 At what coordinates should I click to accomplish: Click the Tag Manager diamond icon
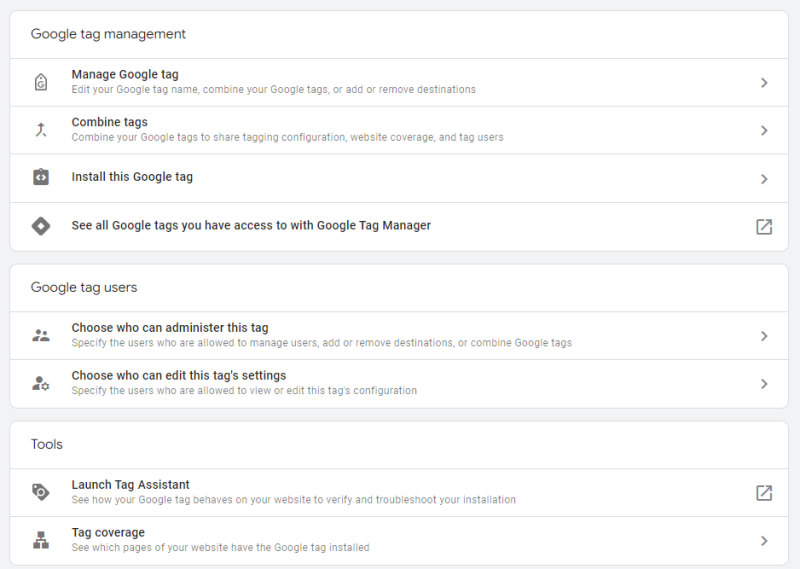(x=41, y=226)
